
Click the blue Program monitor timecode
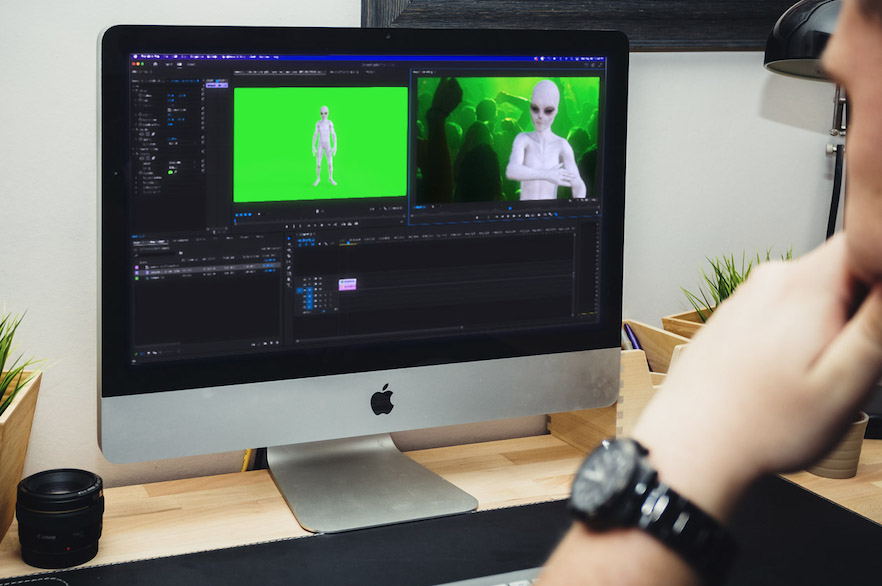click(420, 207)
